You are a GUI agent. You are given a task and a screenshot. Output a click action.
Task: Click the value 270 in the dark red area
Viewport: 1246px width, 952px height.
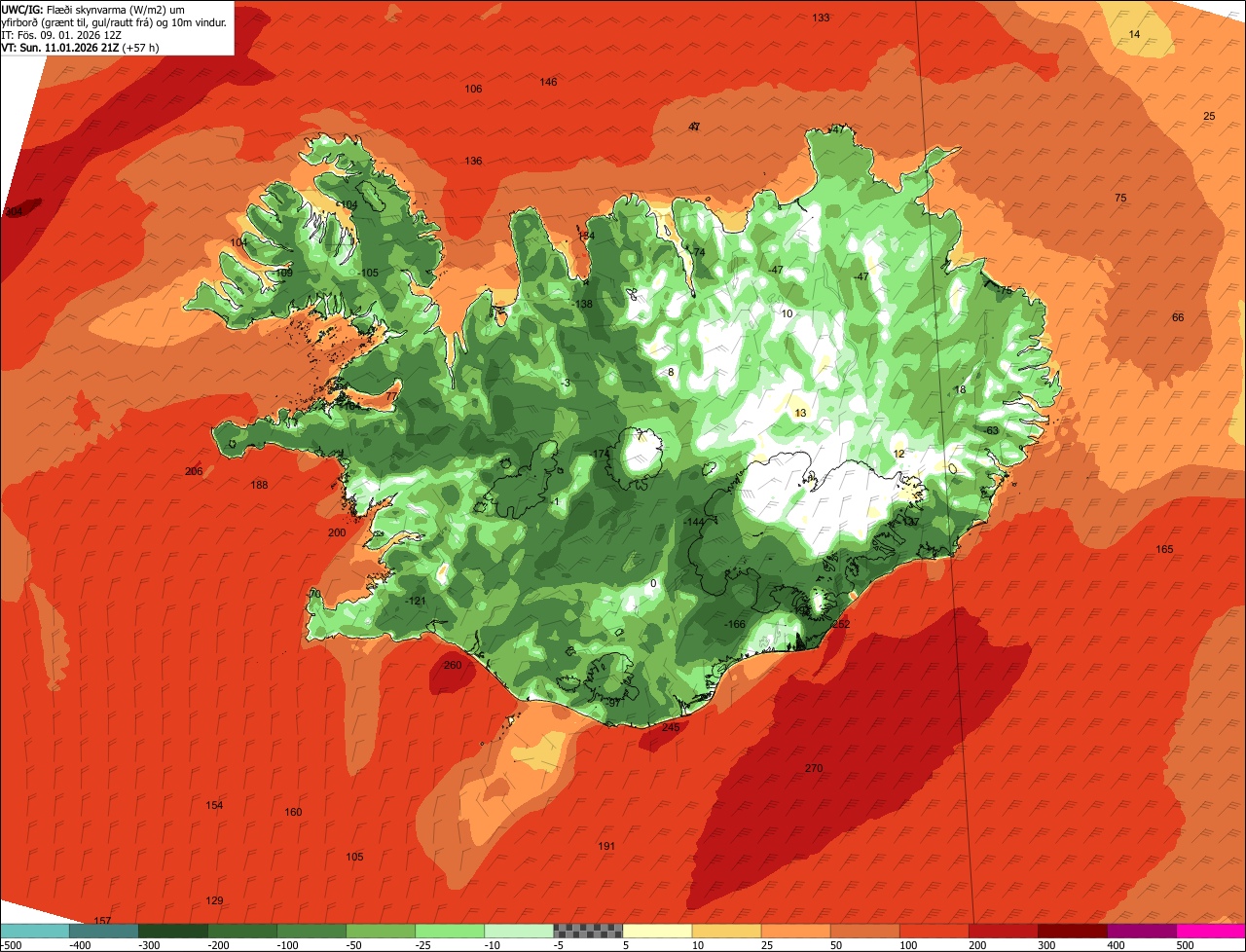pyautogui.click(x=814, y=768)
